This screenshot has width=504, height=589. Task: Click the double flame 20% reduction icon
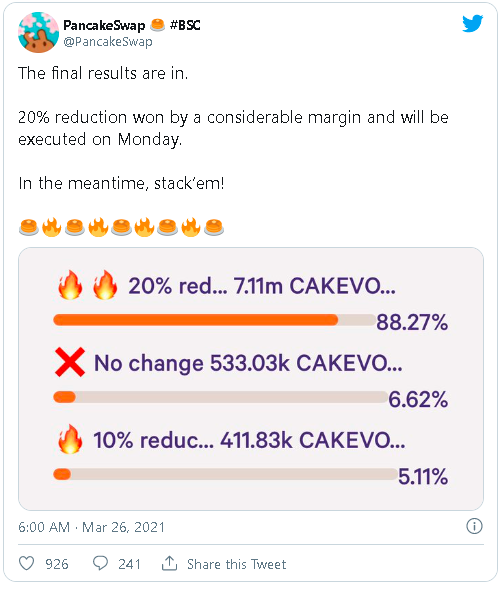88,285
